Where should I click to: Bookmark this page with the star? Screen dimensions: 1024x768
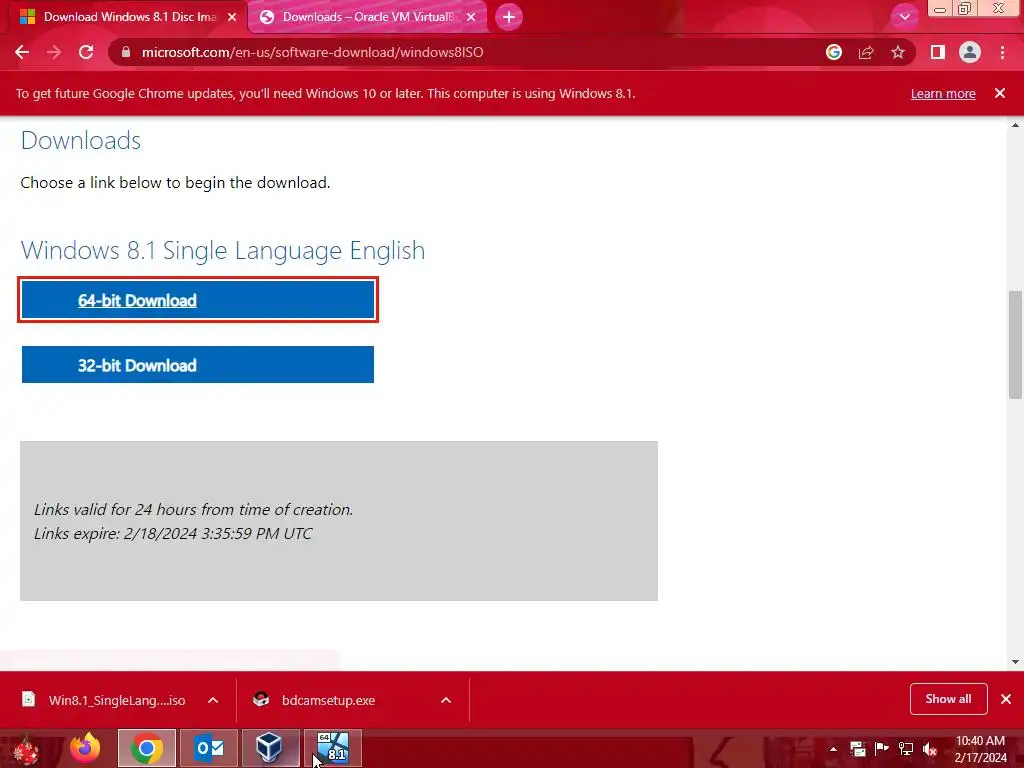click(x=898, y=52)
